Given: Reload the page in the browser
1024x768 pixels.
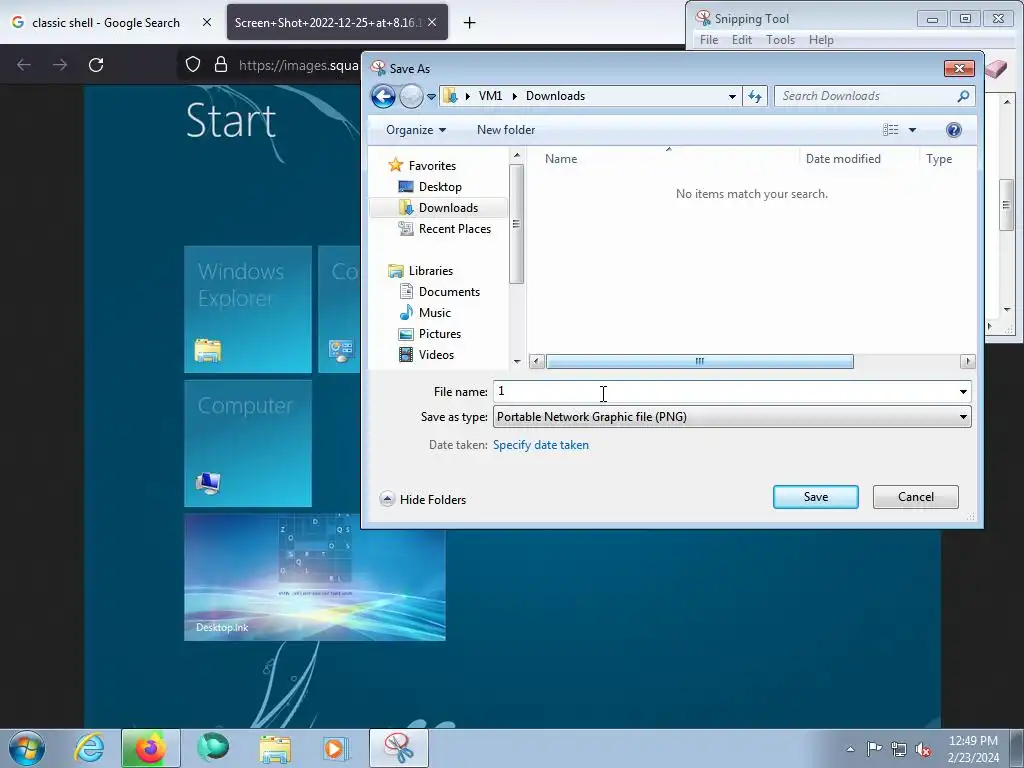Looking at the screenshot, I should point(96,65).
